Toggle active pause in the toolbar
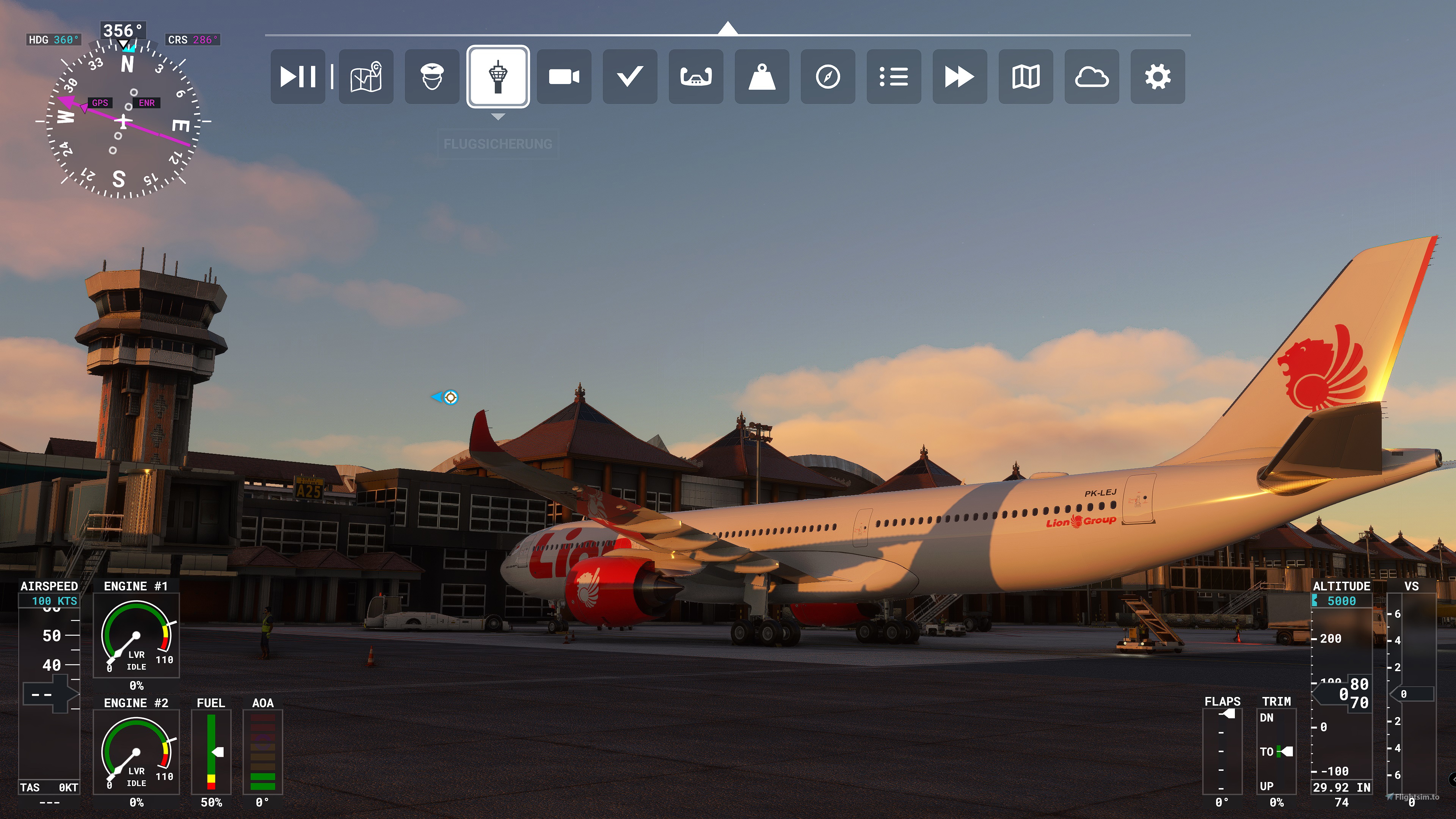The height and width of the screenshot is (819, 1456). 298,76
